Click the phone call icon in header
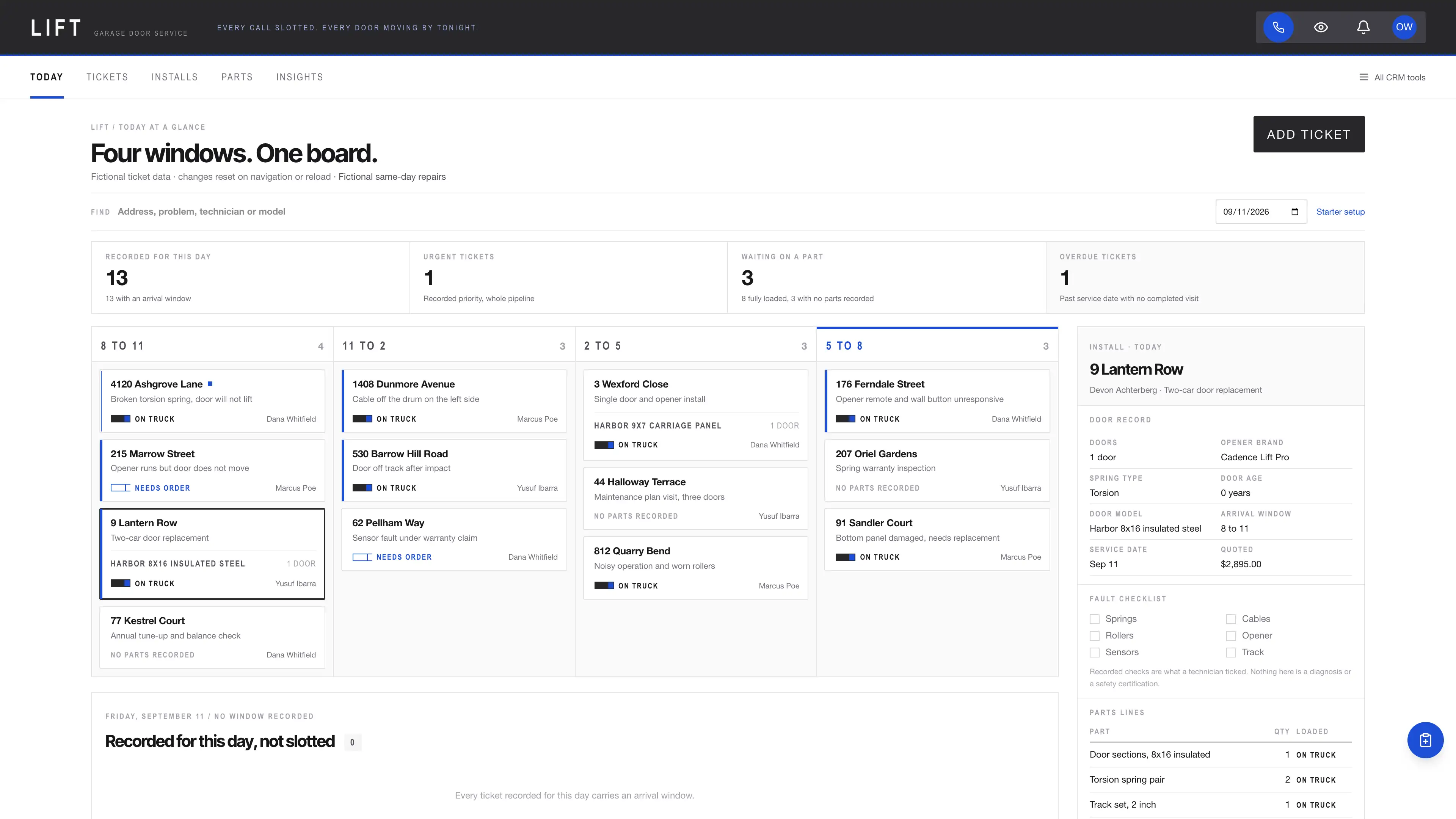Screen dimensions: 1456x819 click(1278, 27)
